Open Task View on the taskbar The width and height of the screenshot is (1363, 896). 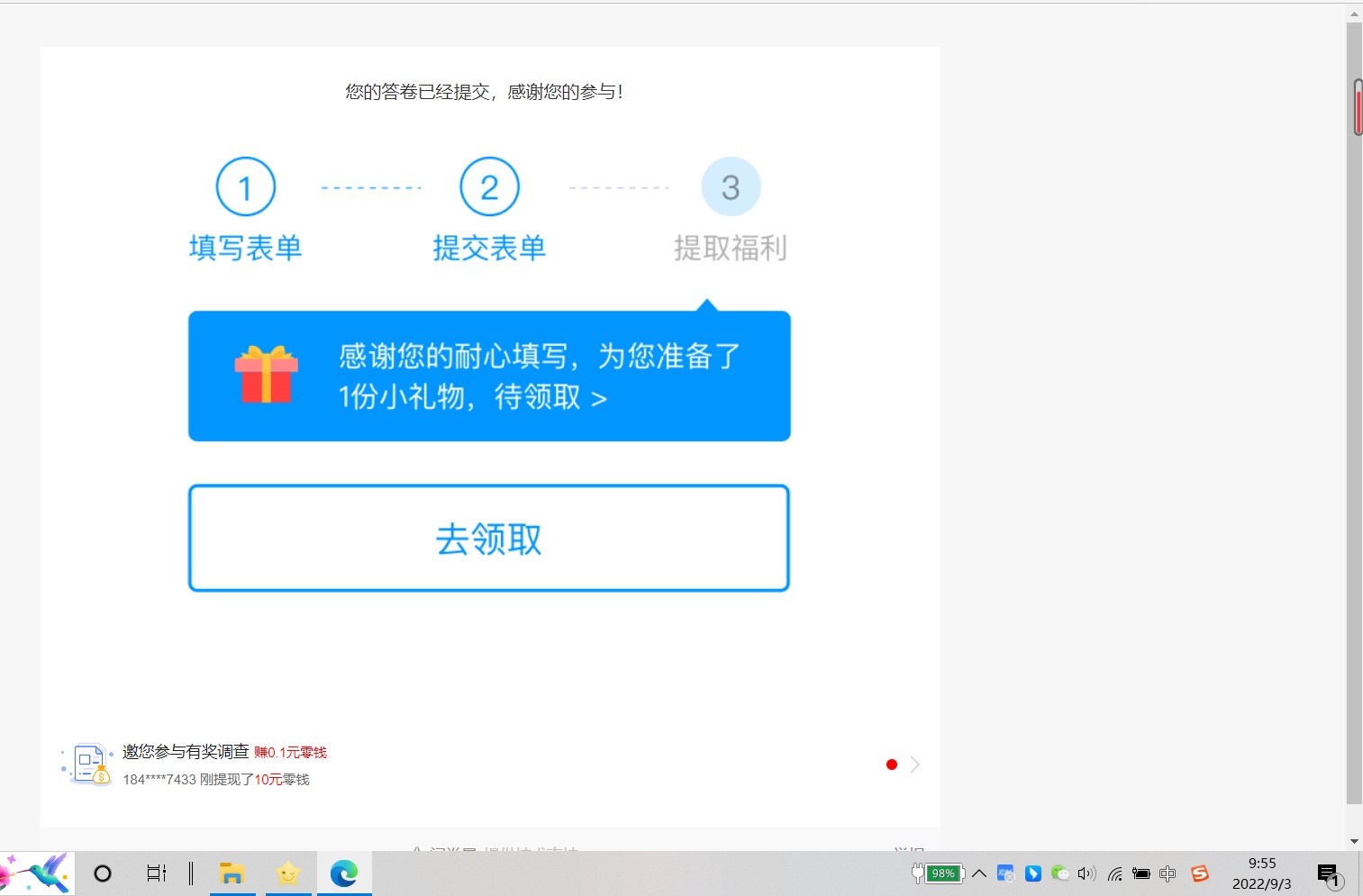(x=156, y=873)
